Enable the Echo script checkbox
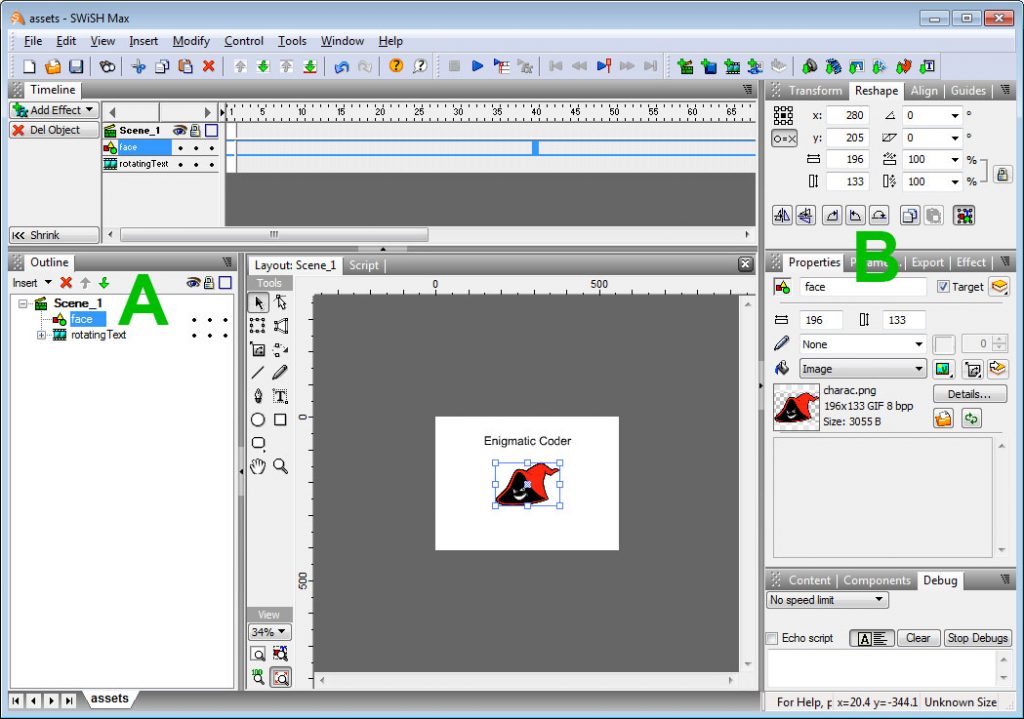The height and width of the screenshot is (719, 1024). coord(772,638)
